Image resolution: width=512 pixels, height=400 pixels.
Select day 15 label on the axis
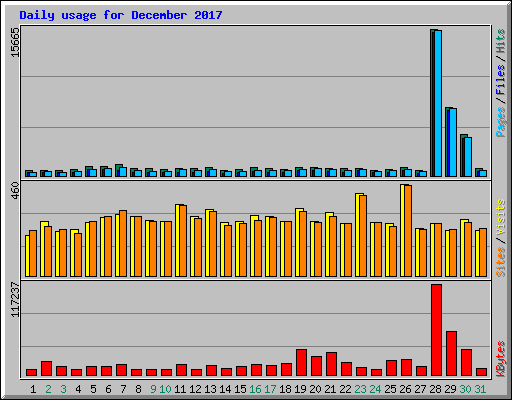pos(240,389)
